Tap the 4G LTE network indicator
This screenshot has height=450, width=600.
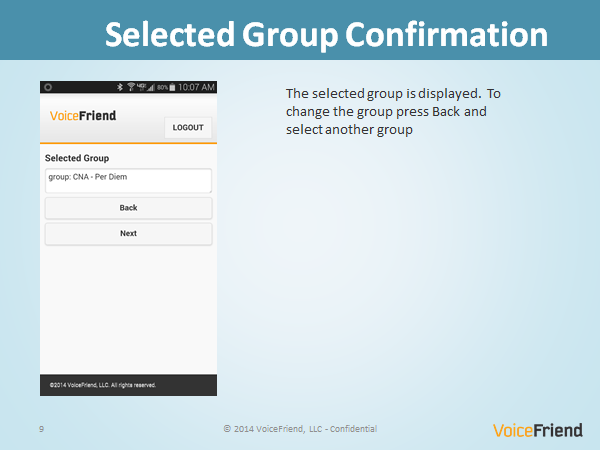pos(142,86)
